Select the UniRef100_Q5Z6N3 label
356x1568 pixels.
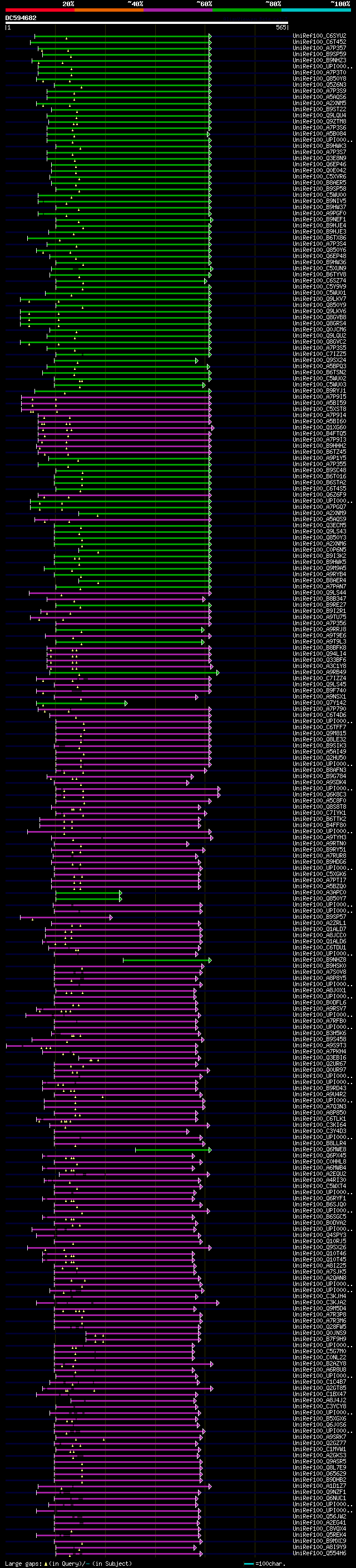click(x=319, y=85)
